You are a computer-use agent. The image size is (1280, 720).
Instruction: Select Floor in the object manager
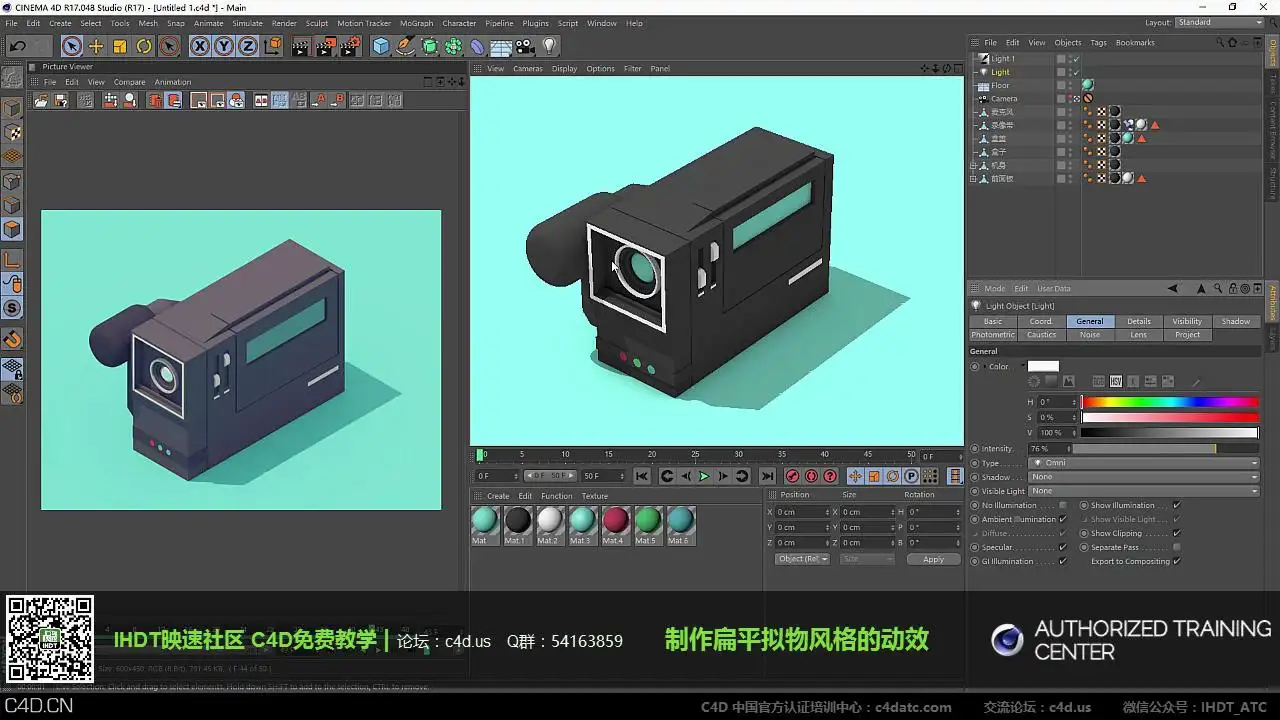pos(1000,86)
